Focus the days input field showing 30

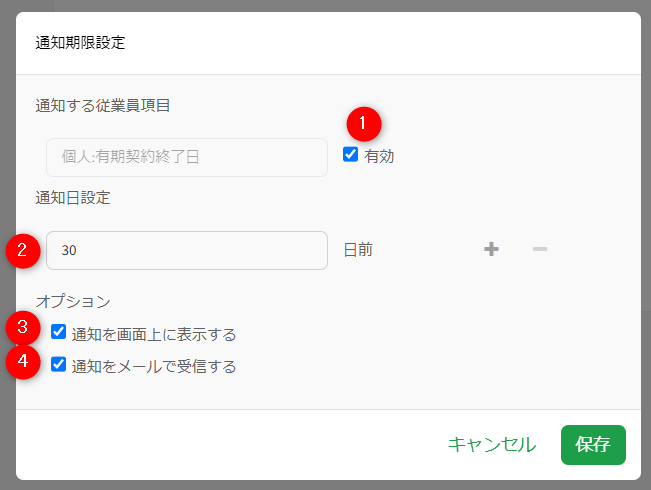(186, 250)
